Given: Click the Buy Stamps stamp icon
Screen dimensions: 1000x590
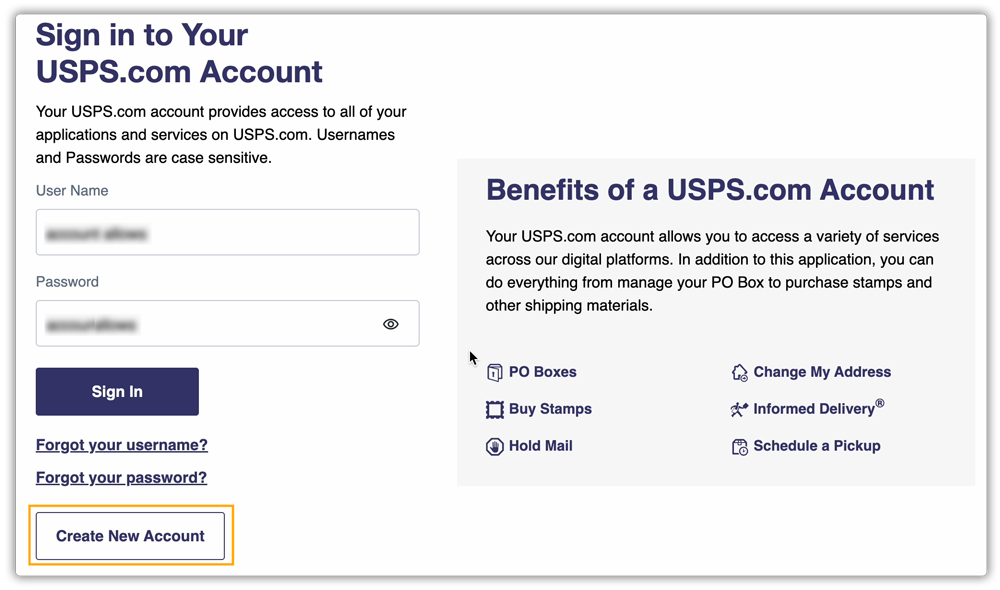Looking at the screenshot, I should coord(495,409).
